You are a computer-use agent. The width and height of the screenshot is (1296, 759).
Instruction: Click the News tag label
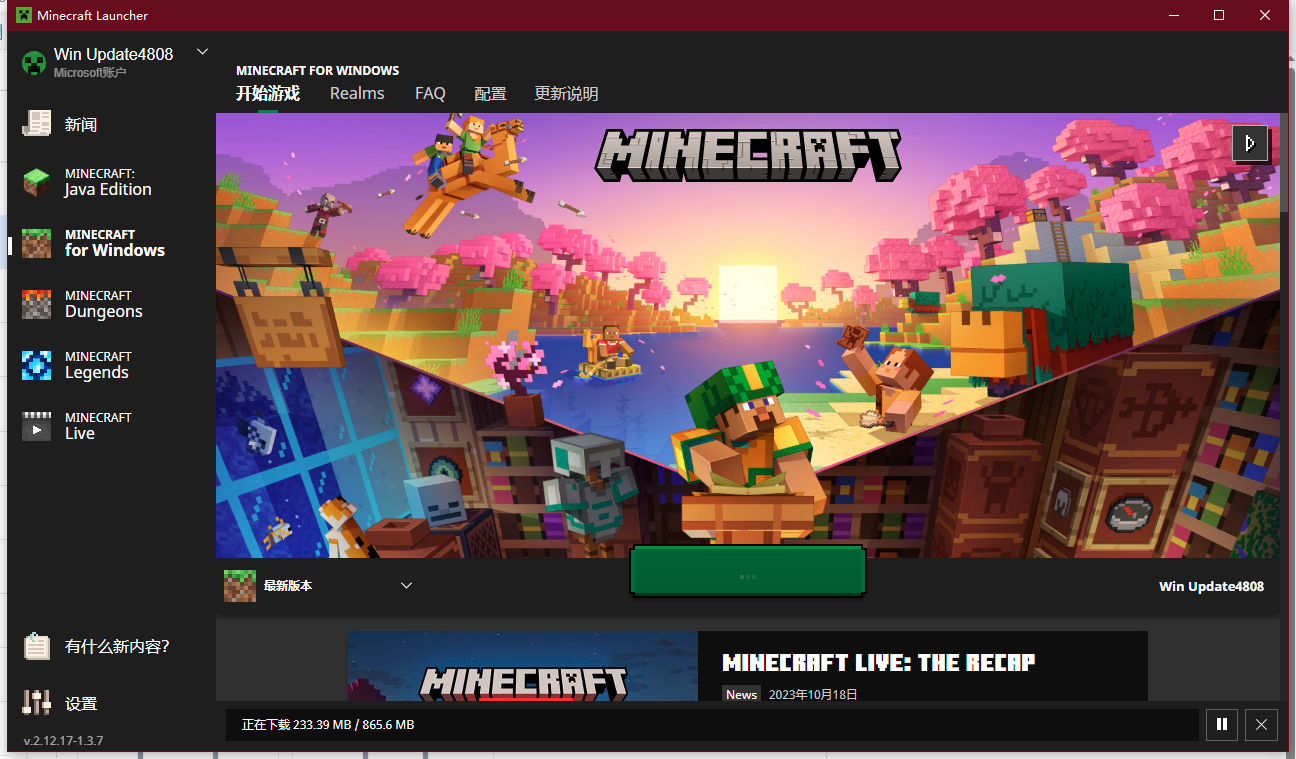click(x=741, y=694)
